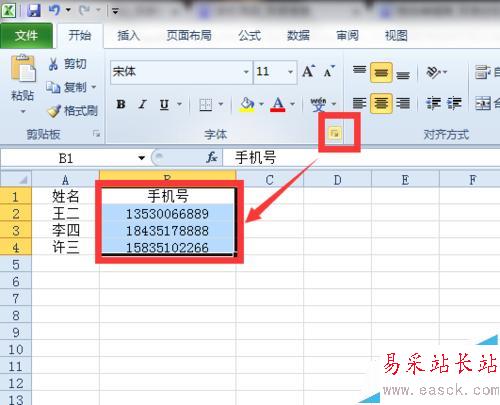Screen dimensions: 500x405
Task: Click the 剪切 (Cut) button
Action: click(67, 64)
